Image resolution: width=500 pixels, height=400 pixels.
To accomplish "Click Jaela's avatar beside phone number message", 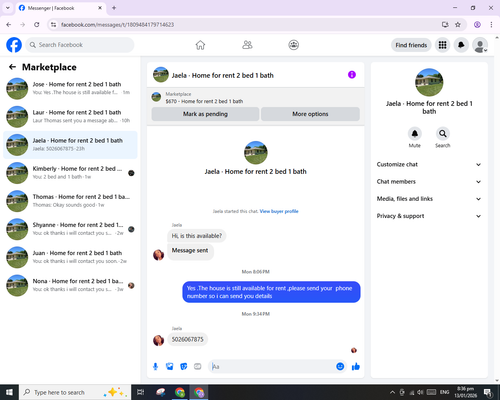I will [x=158, y=340].
